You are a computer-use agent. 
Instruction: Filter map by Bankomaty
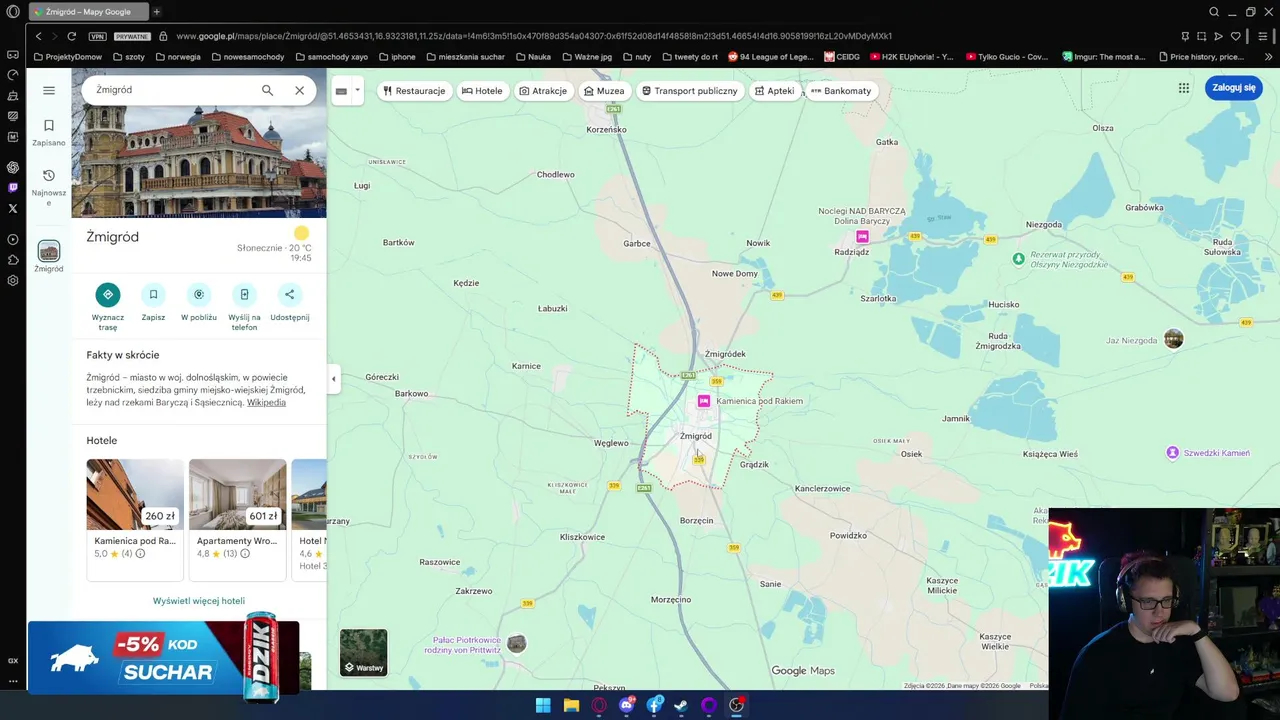click(x=841, y=91)
